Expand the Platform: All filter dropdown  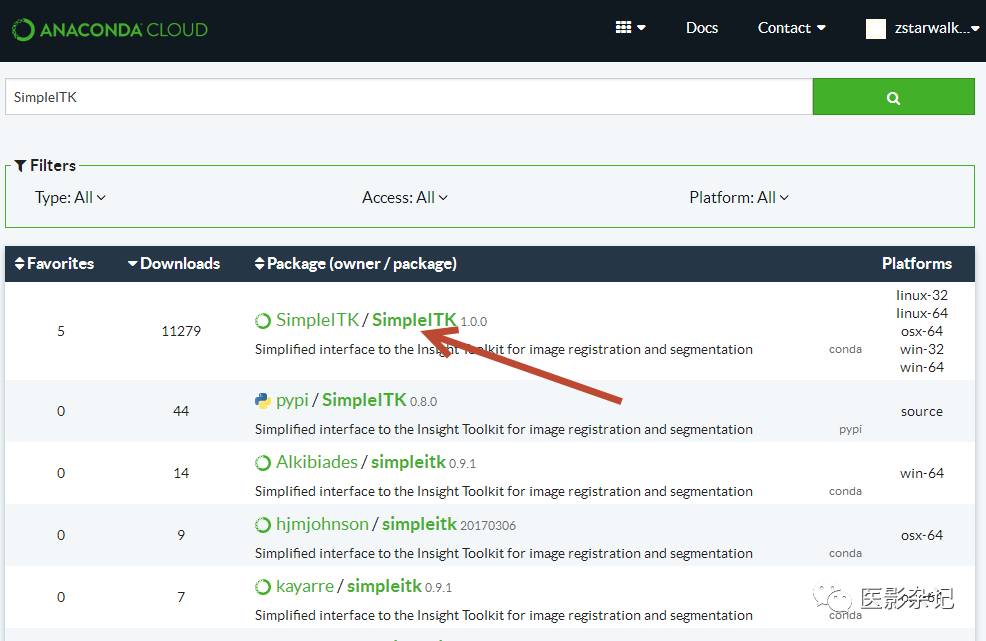[x=738, y=198]
